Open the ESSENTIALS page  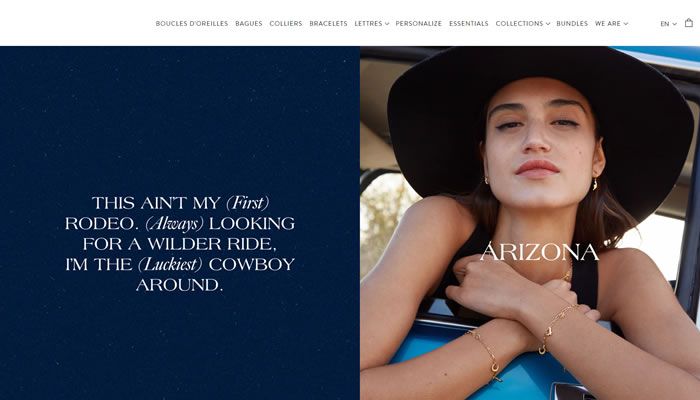click(469, 24)
